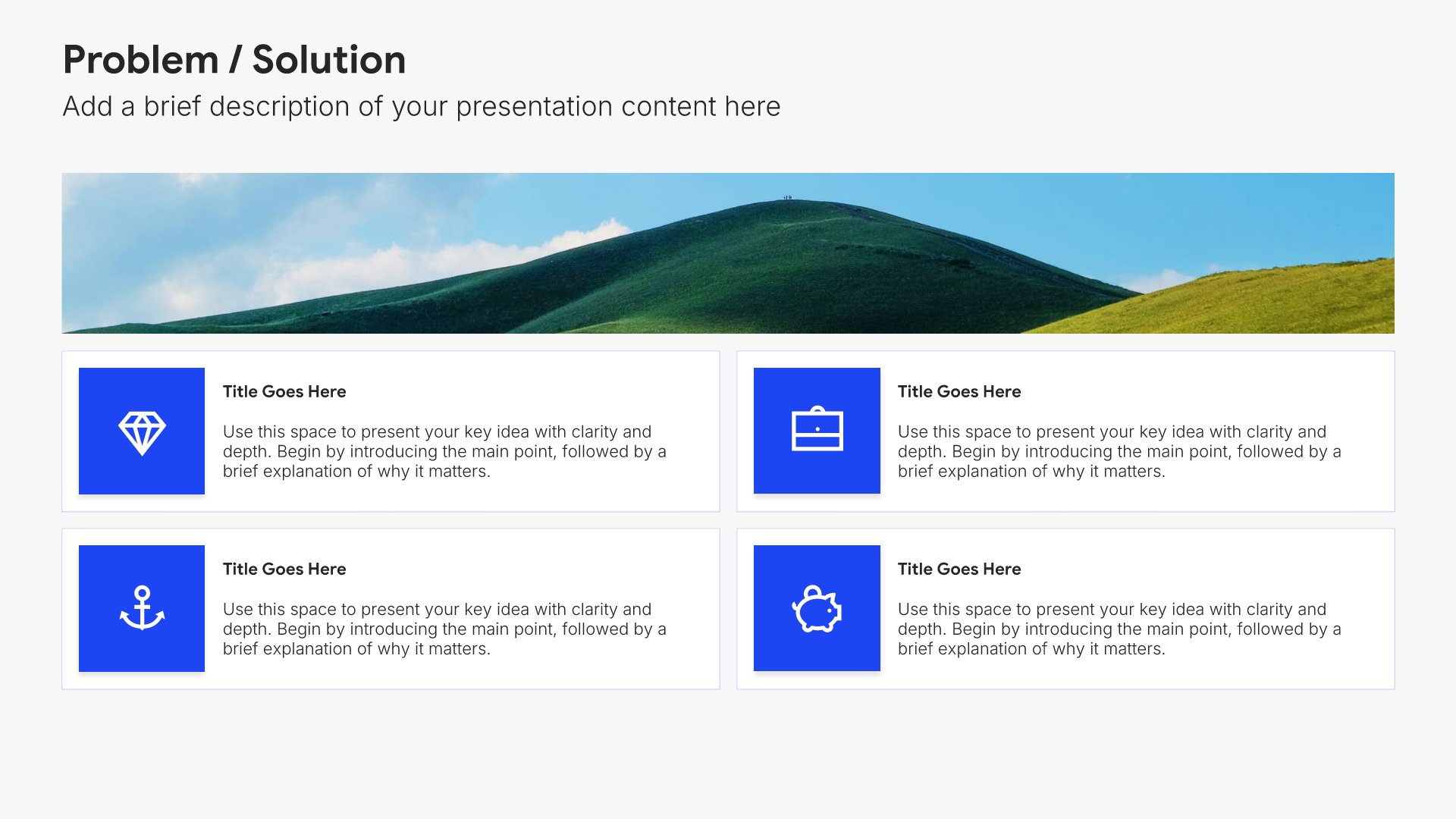Viewport: 1456px width, 819px height.
Task: Select 'Title Goes Here' beside the anchor icon
Action: (284, 569)
